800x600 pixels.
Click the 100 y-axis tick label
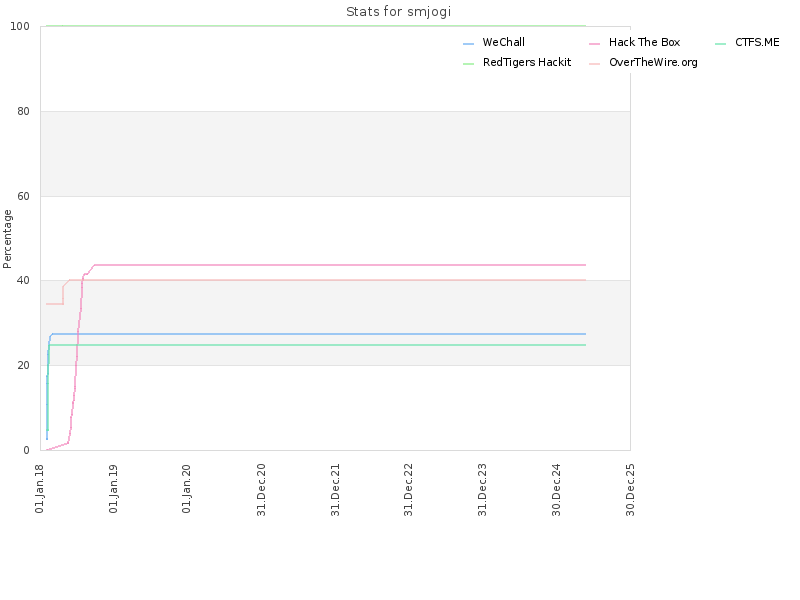click(20, 27)
